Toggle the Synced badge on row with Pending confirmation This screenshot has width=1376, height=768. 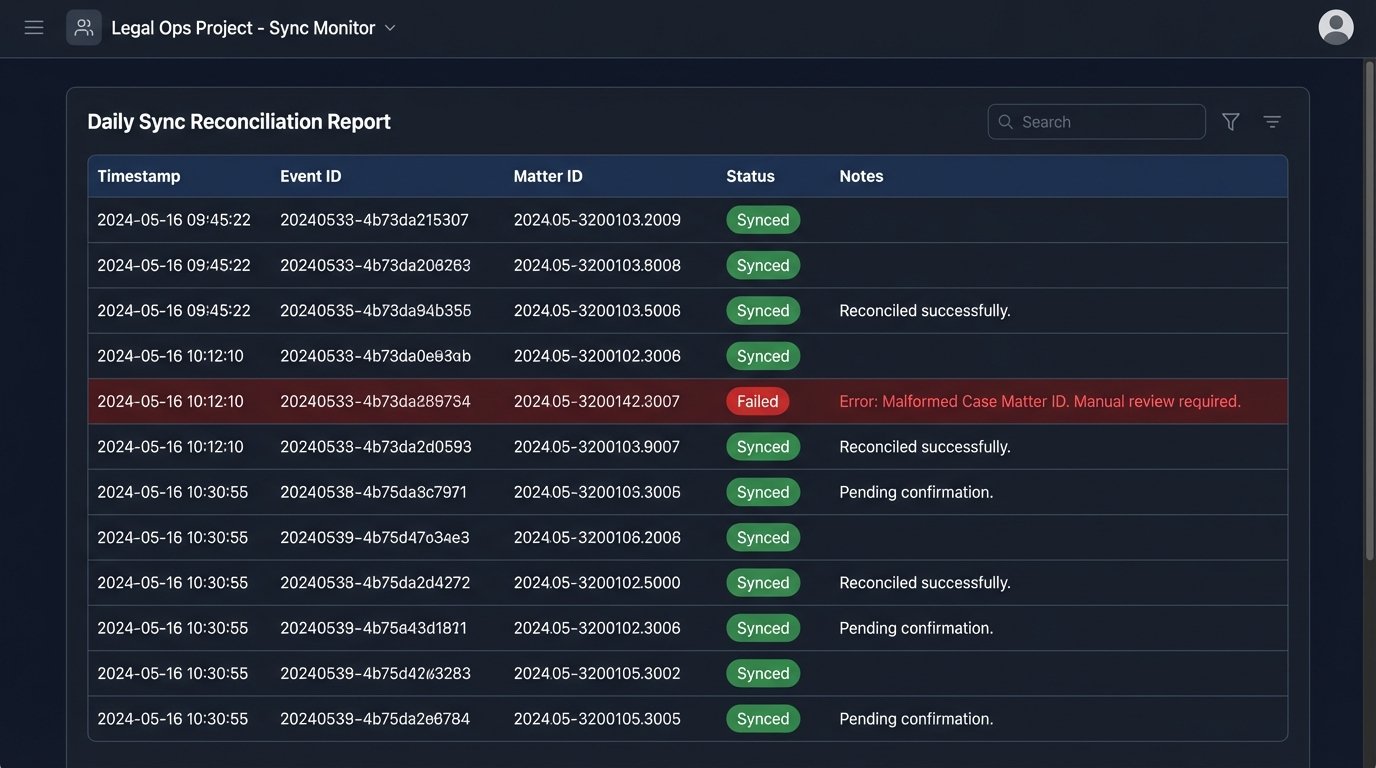point(762,491)
